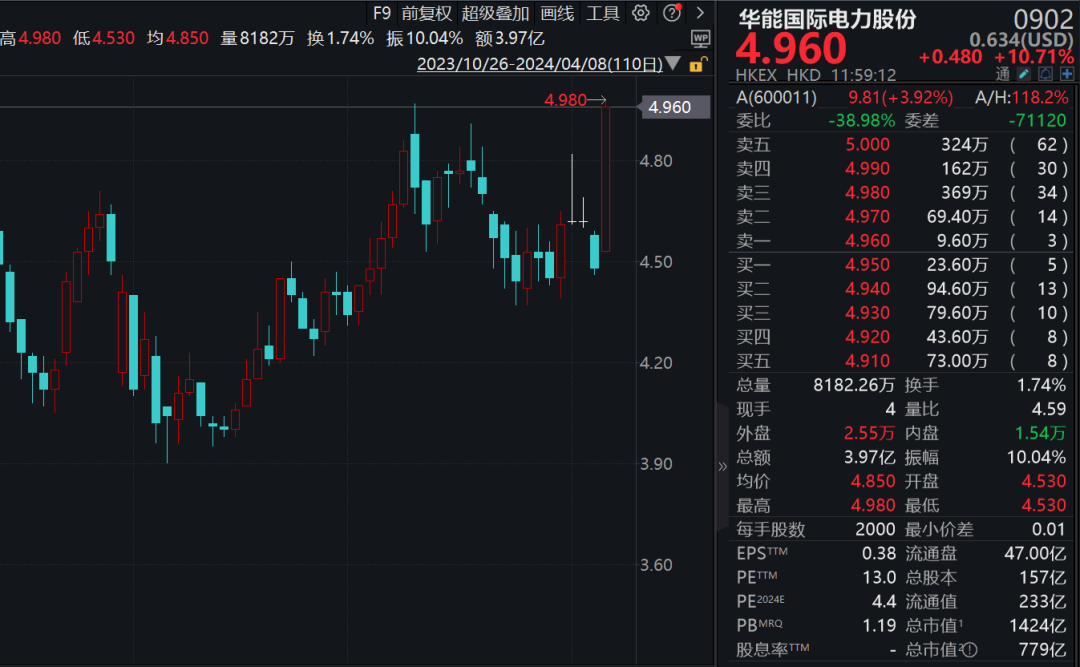
Task: Click the 0.634(USD) converted price
Action: 1021,40
